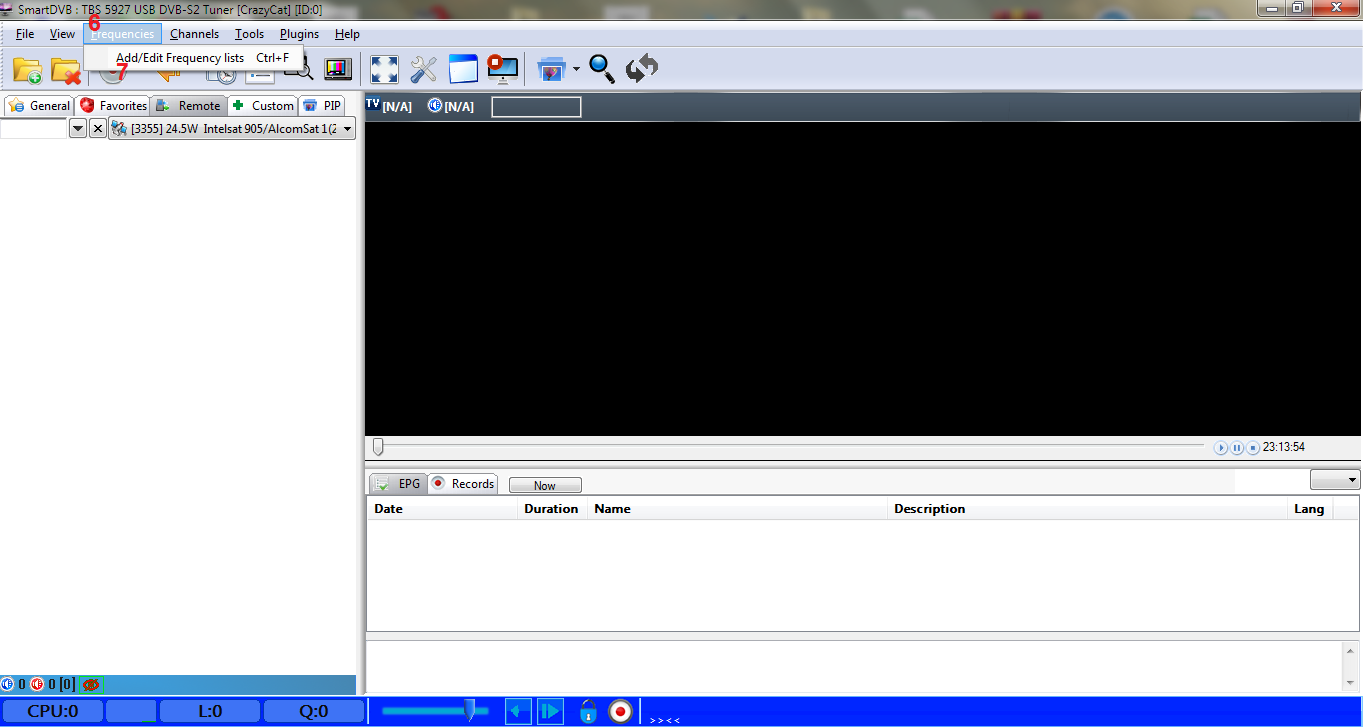Image resolution: width=1363 pixels, height=727 pixels.
Task: Start recording with red record button
Action: (x=620, y=711)
